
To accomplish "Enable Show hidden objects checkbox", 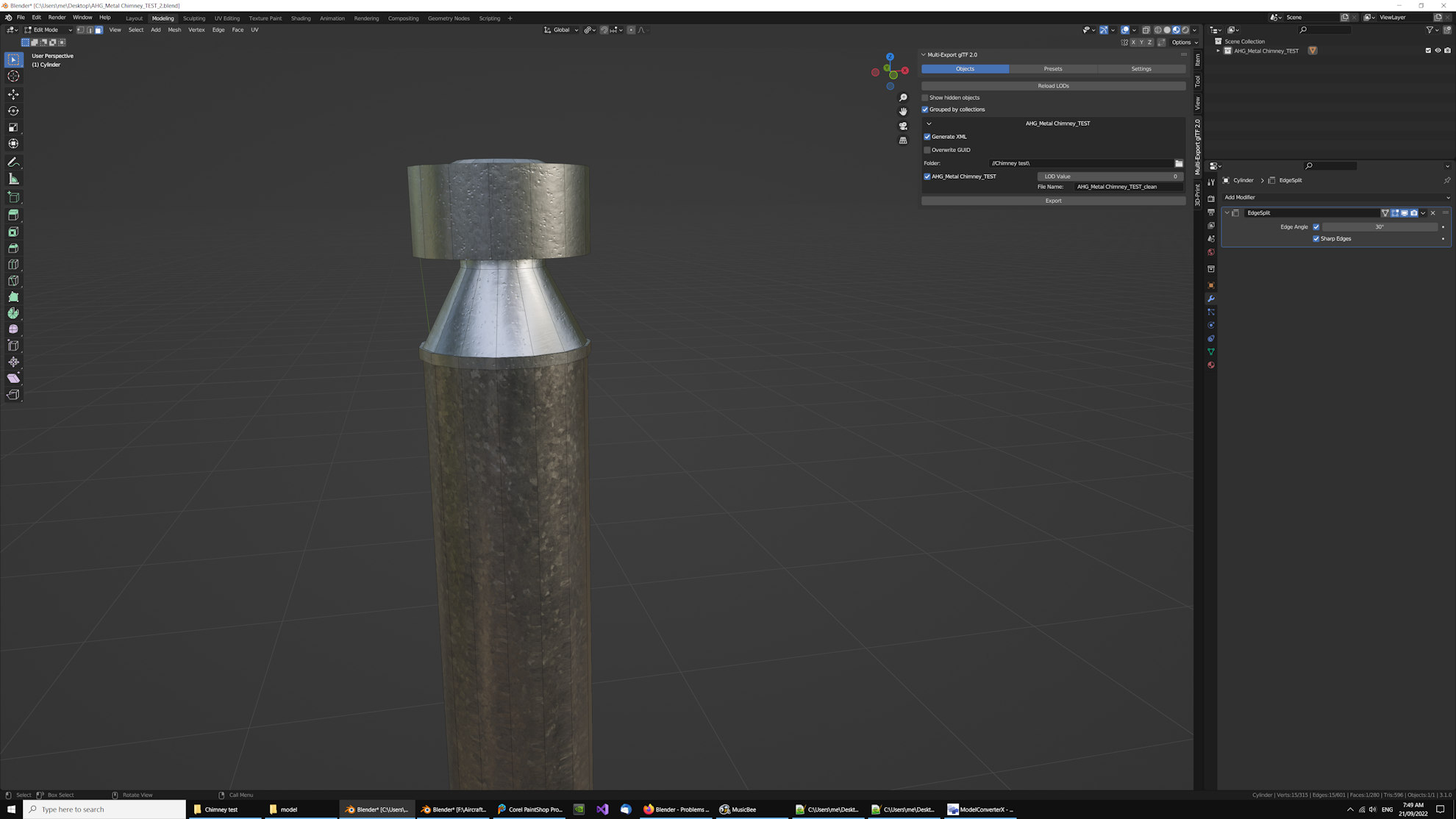I will coord(926,98).
